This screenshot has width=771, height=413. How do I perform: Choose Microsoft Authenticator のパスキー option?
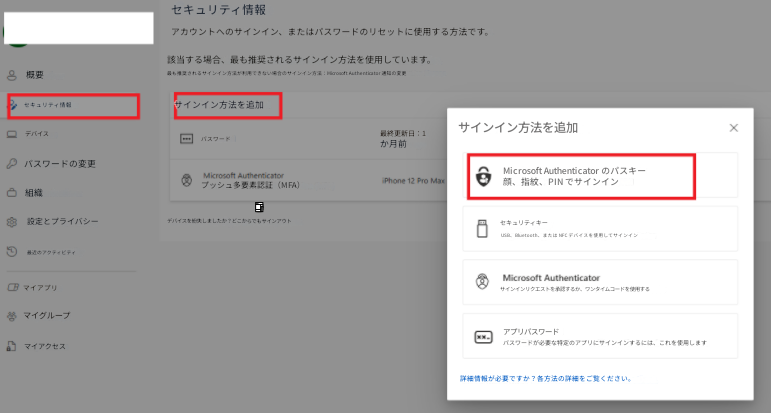coord(600,176)
